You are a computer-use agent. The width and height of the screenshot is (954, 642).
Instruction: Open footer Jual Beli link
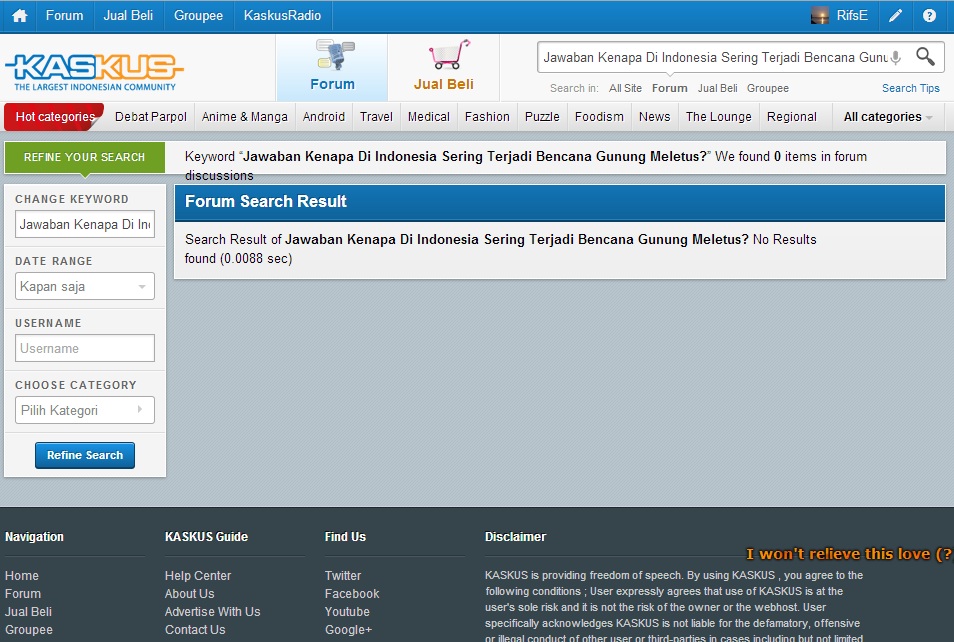pyautogui.click(x=29, y=612)
